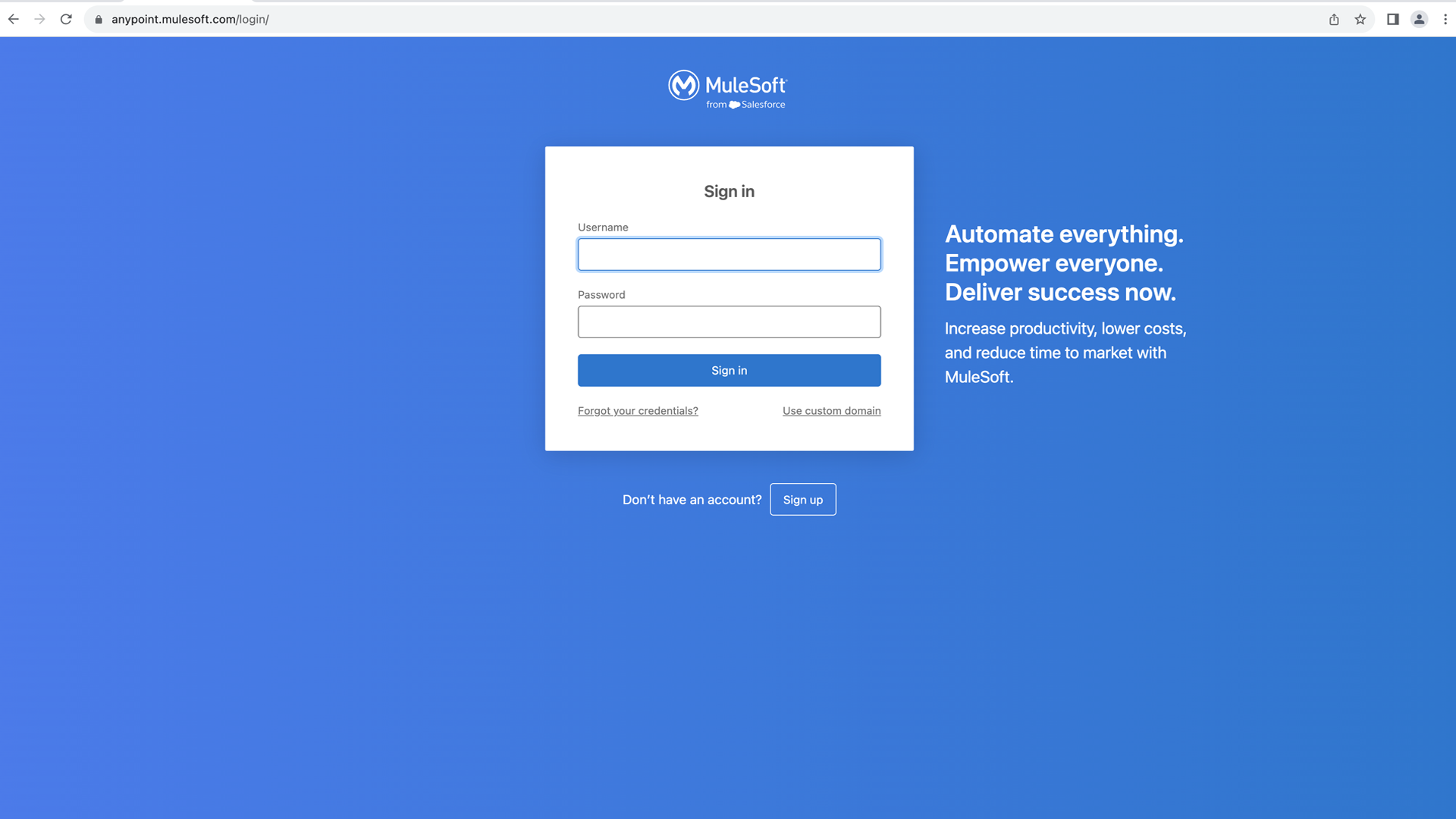Click the 'Empower everyone.' headline text
Image resolution: width=1456 pixels, height=819 pixels.
coord(1053,263)
